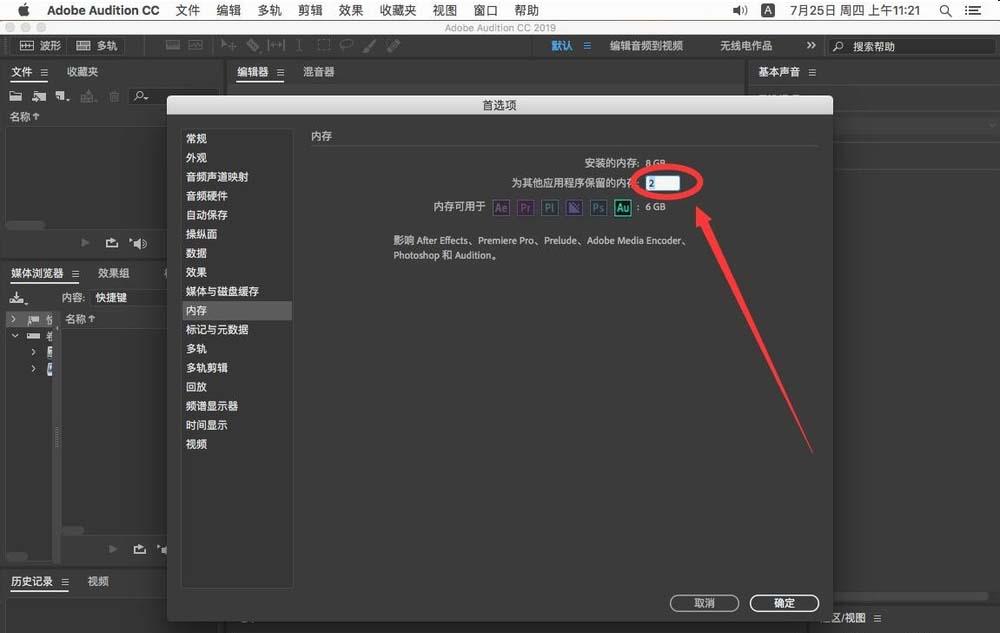Click the volume icon in macOS menu bar
The image size is (1000, 633).
(x=740, y=10)
